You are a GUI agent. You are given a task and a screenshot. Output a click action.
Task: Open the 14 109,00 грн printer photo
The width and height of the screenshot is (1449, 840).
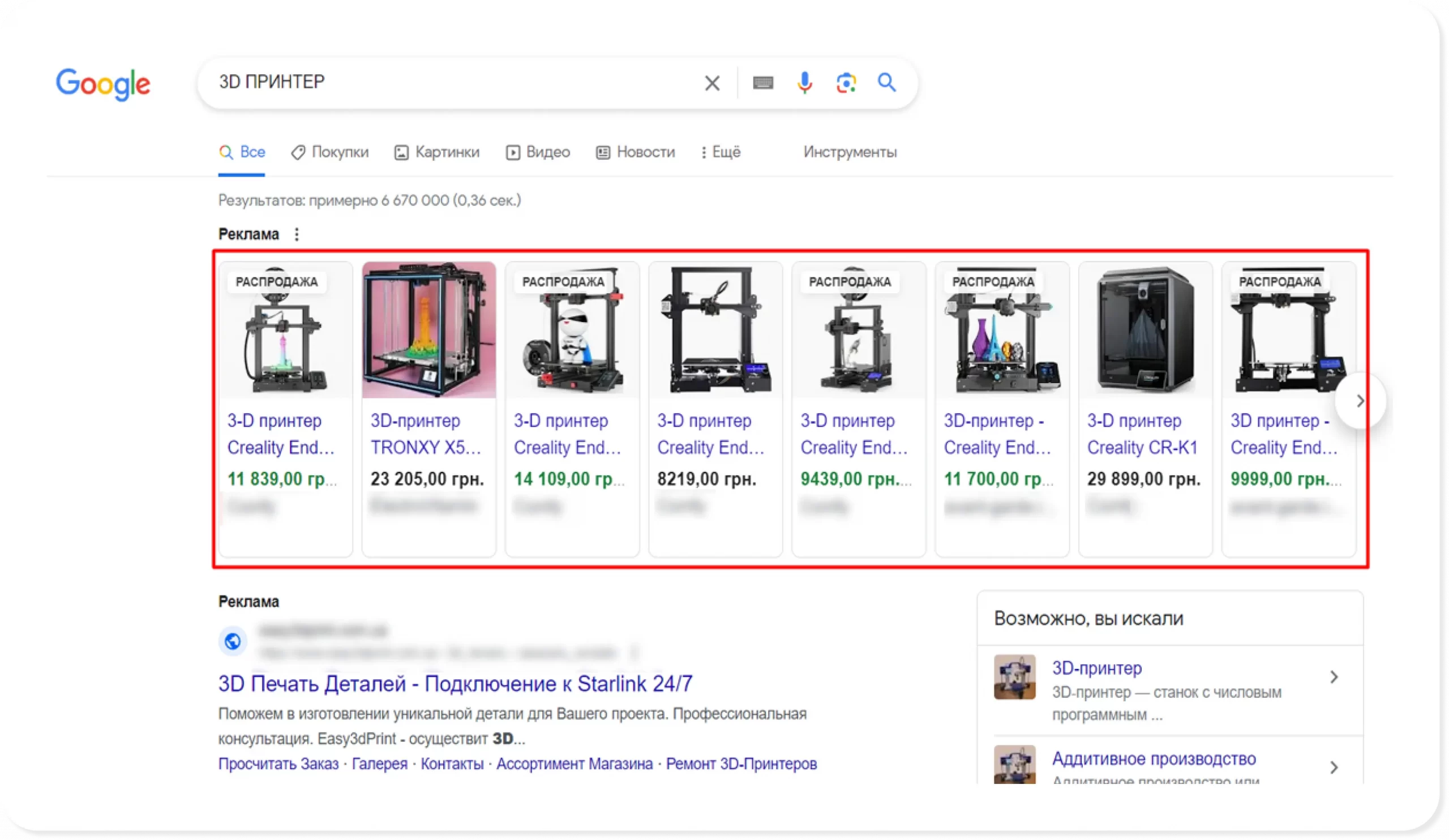click(x=572, y=330)
